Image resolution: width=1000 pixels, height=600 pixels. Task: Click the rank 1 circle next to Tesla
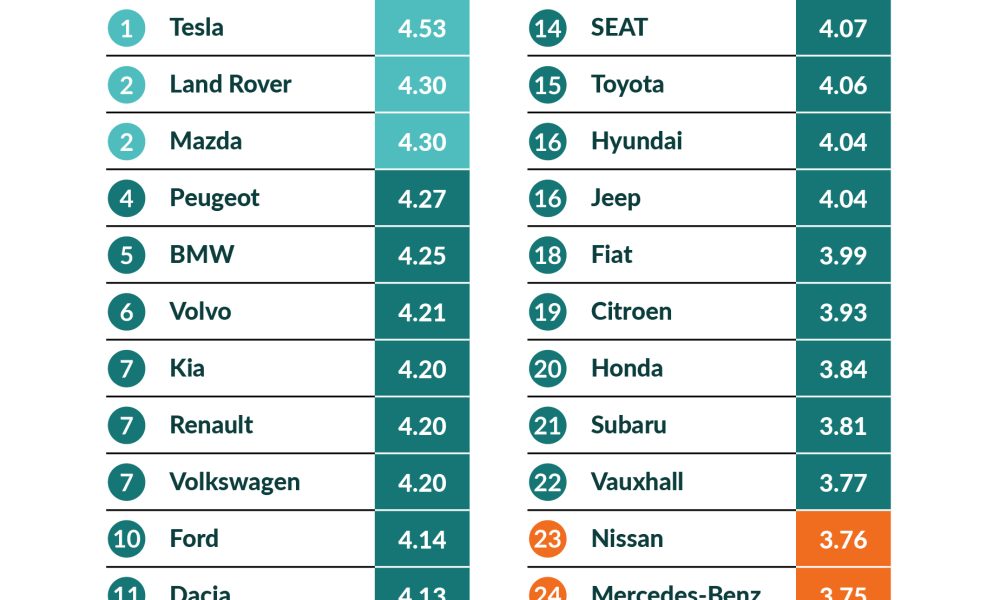pyautogui.click(x=126, y=29)
